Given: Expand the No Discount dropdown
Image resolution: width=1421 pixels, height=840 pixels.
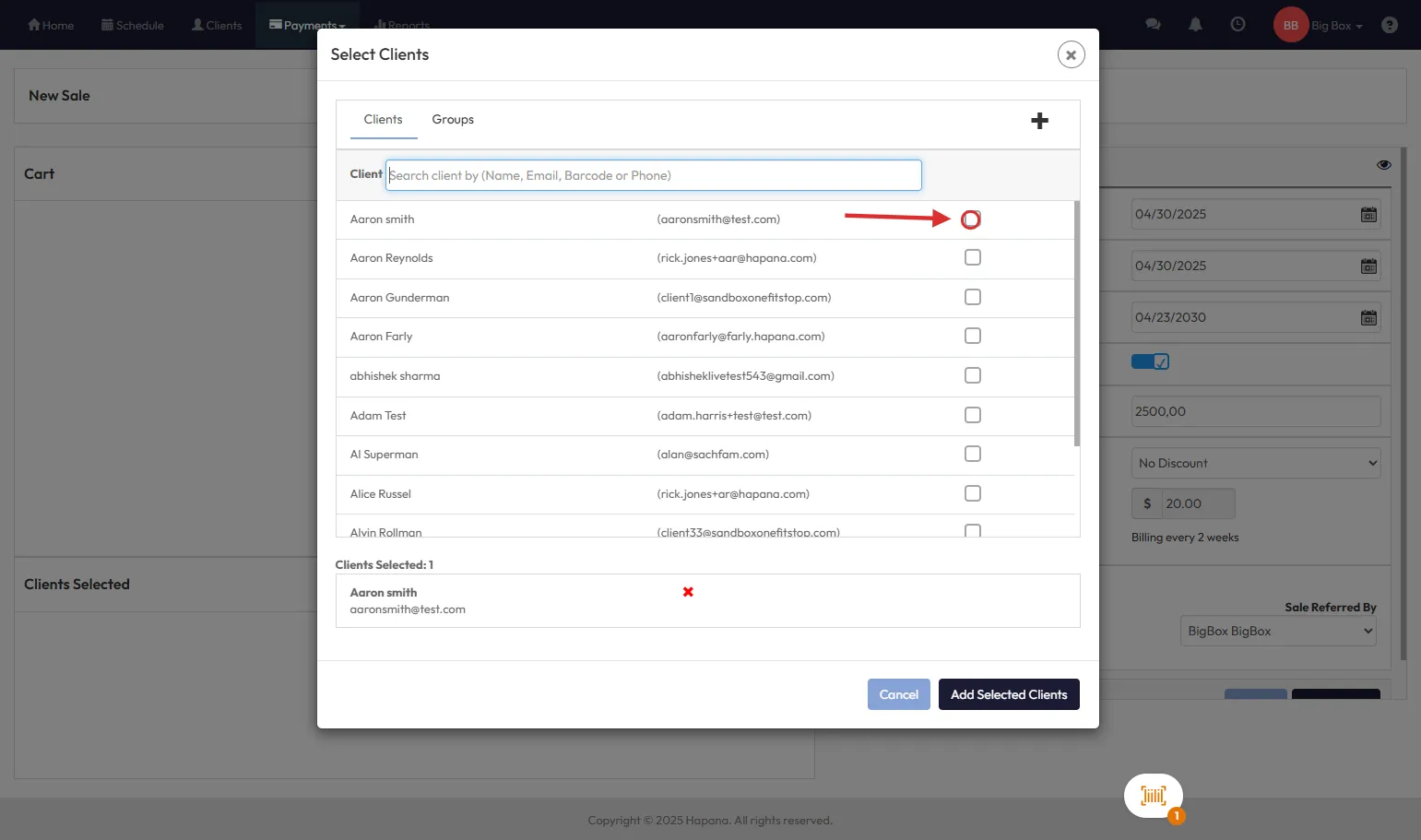Looking at the screenshot, I should click(1255, 463).
